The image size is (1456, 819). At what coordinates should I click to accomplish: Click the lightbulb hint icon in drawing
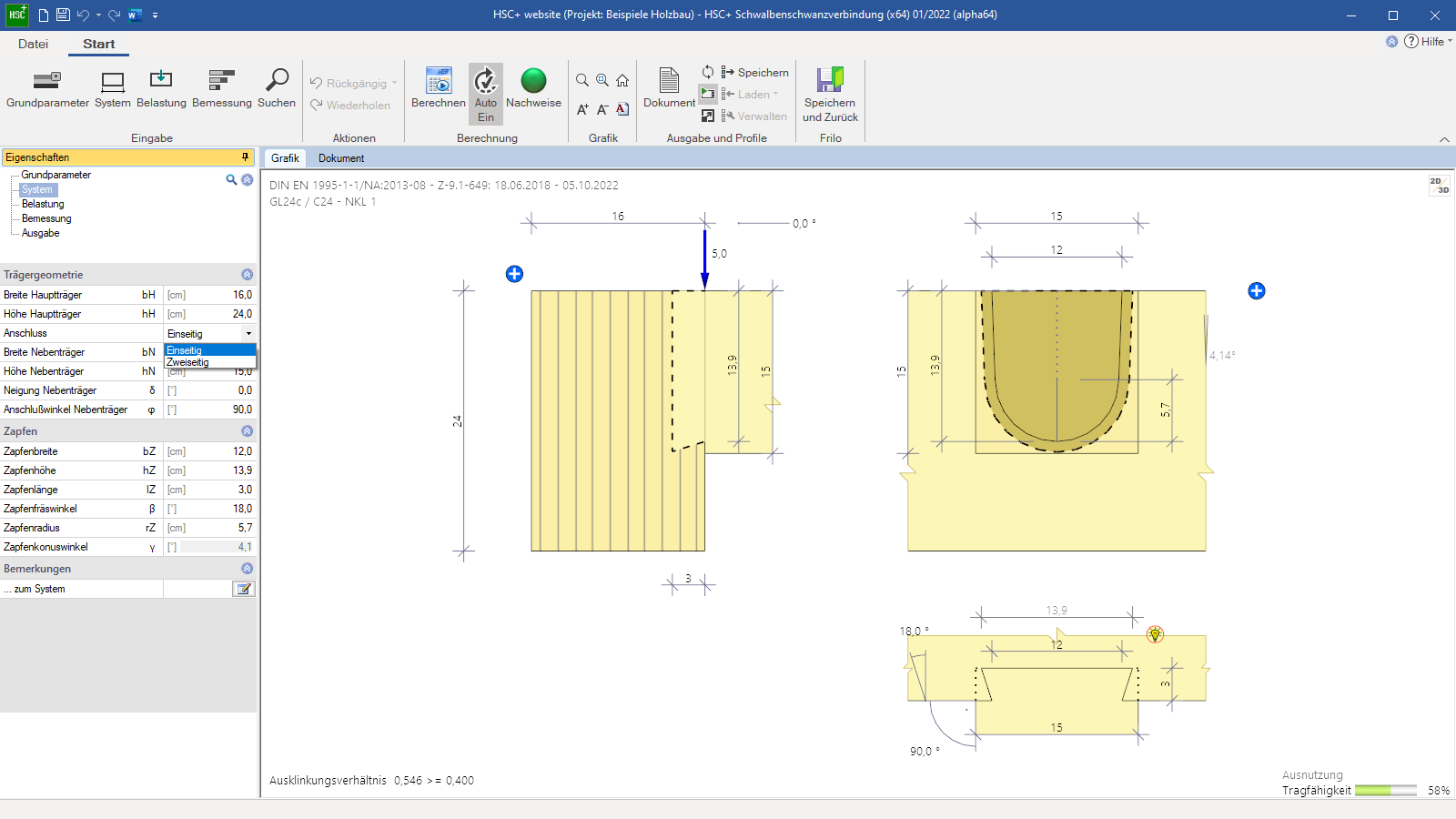1155,634
